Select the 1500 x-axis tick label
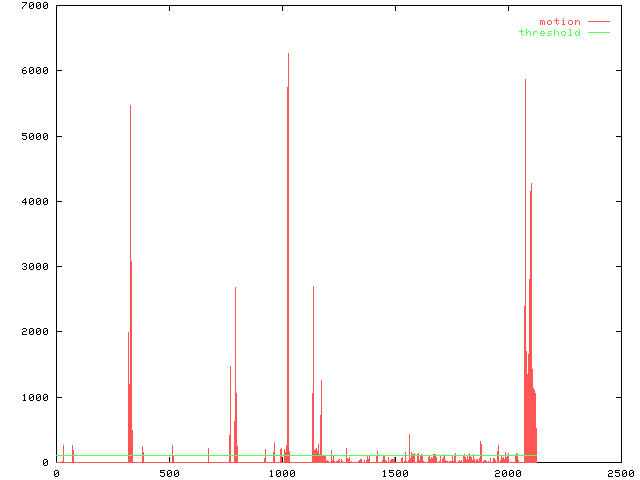 click(394, 473)
